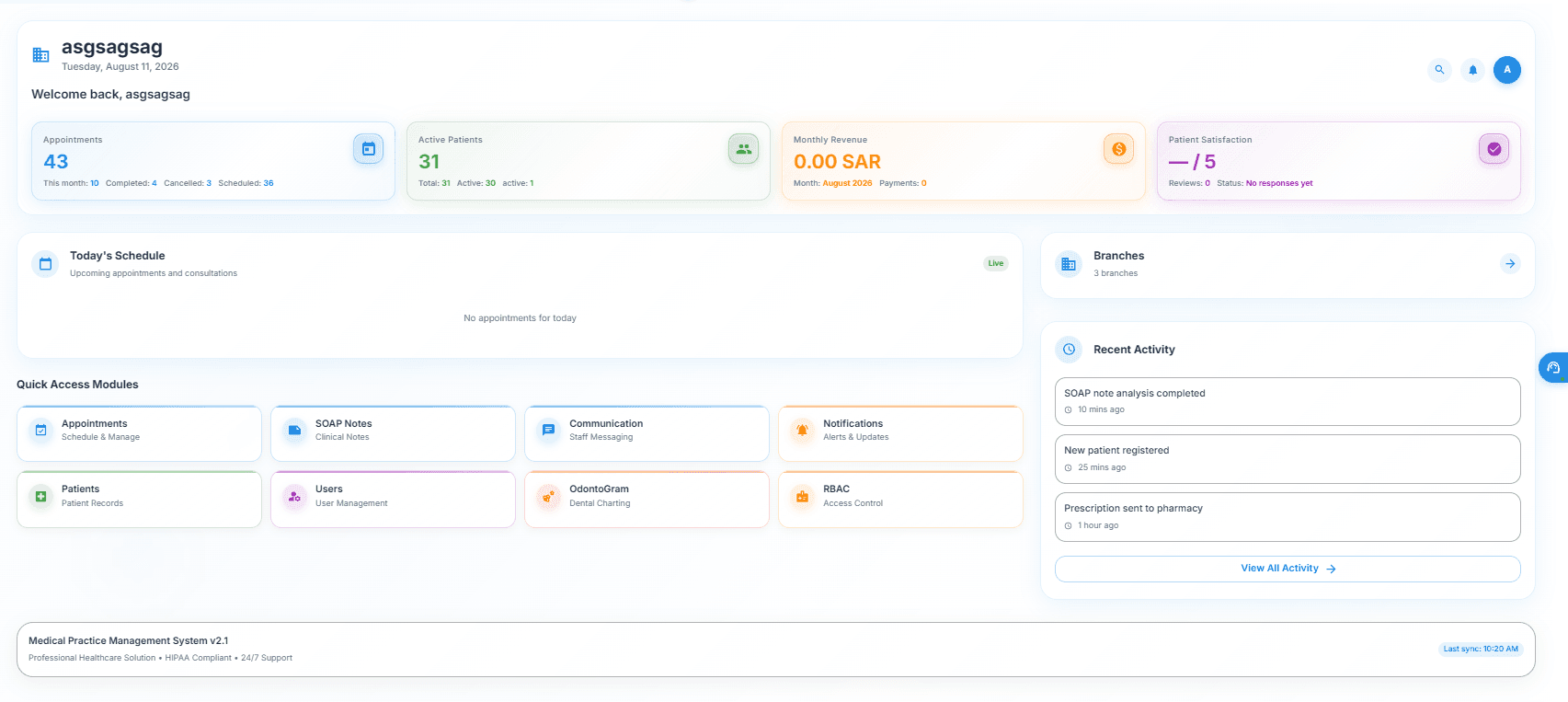Open the RBAC Access Control module

coord(900,500)
